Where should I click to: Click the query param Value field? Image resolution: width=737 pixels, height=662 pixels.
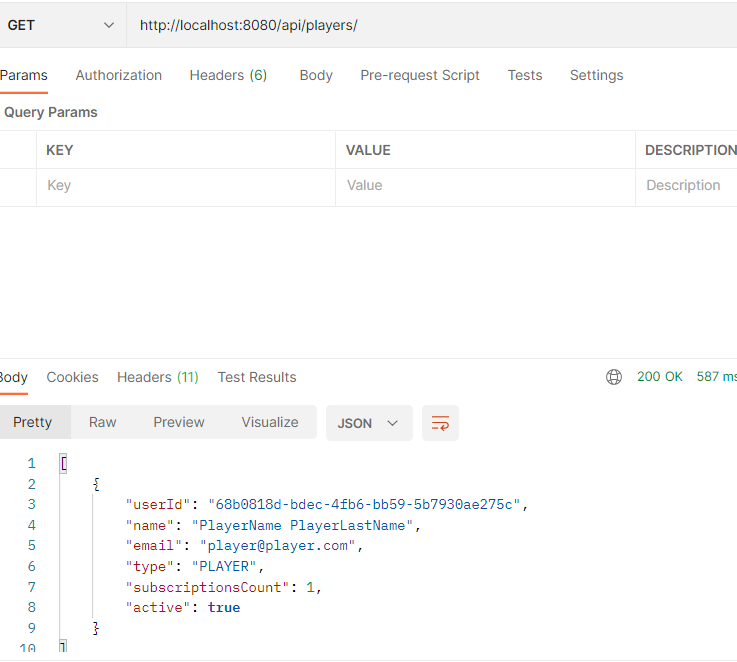point(485,185)
